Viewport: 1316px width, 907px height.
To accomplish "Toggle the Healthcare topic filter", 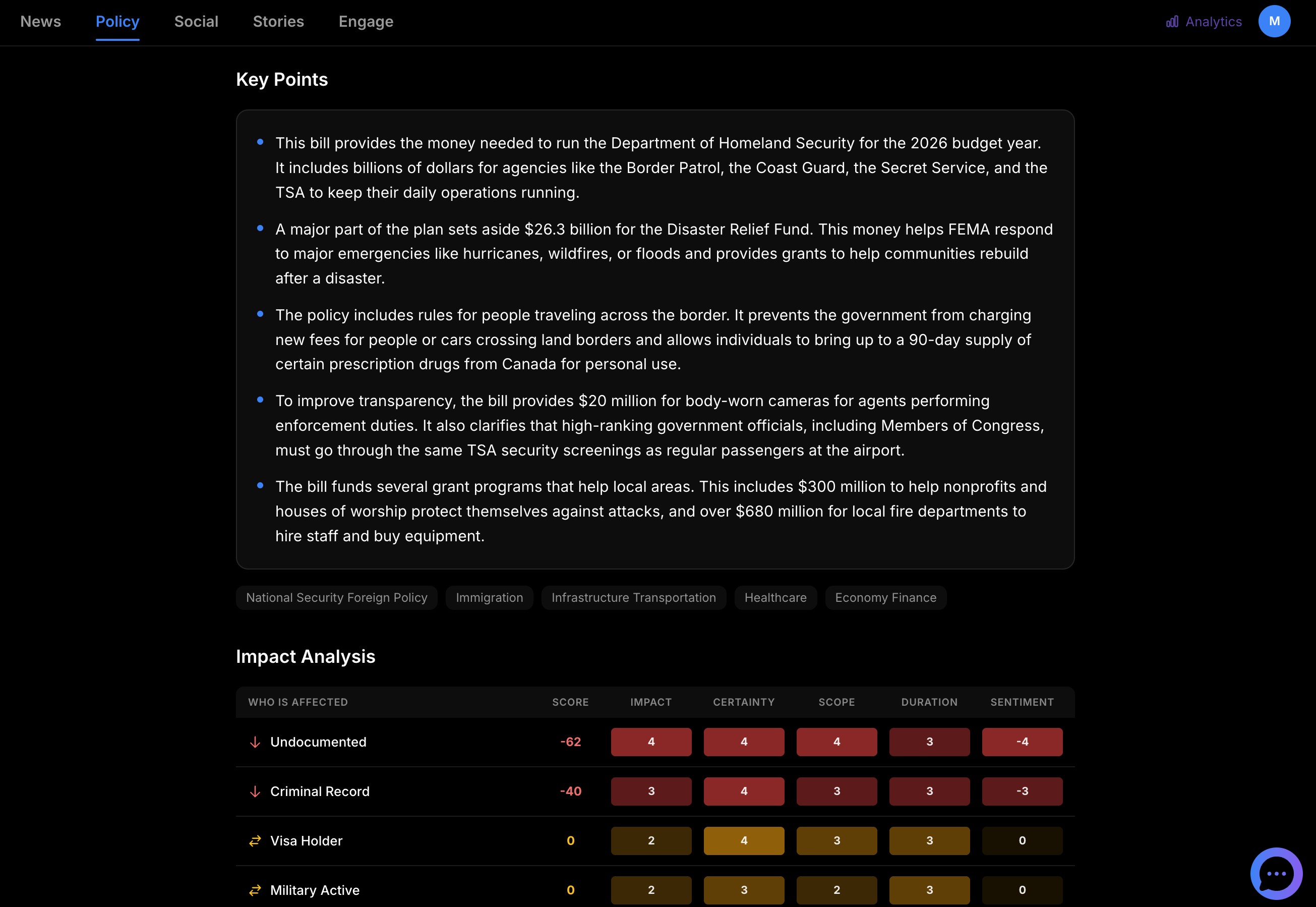I will pos(775,597).
